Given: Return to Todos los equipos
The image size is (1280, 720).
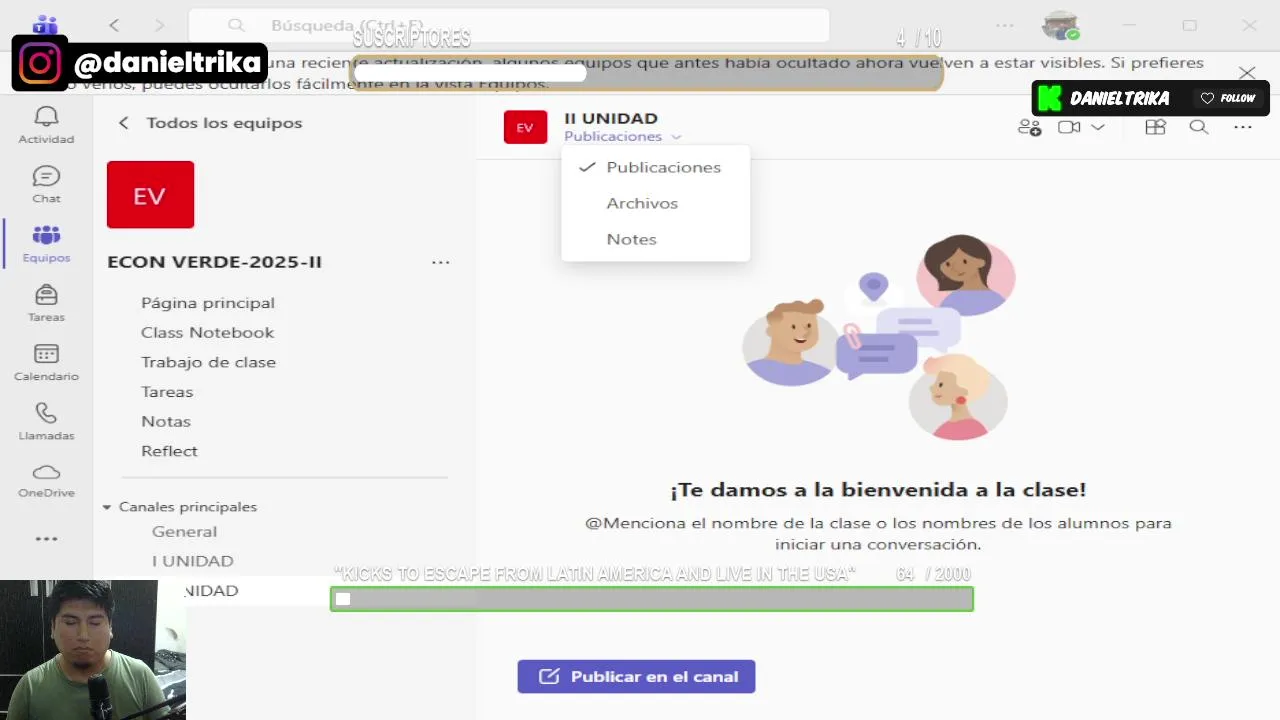Looking at the screenshot, I should [x=210, y=123].
